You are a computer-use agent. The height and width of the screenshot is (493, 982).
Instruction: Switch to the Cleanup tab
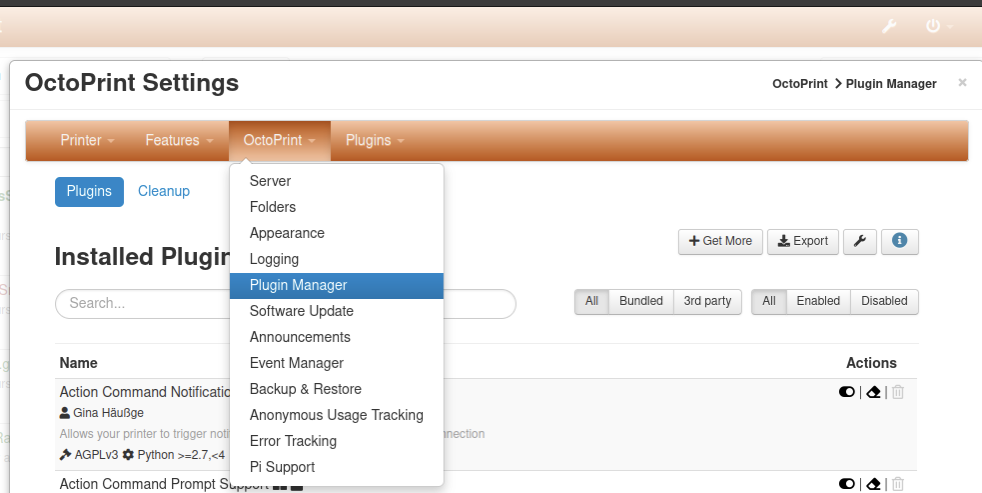163,192
